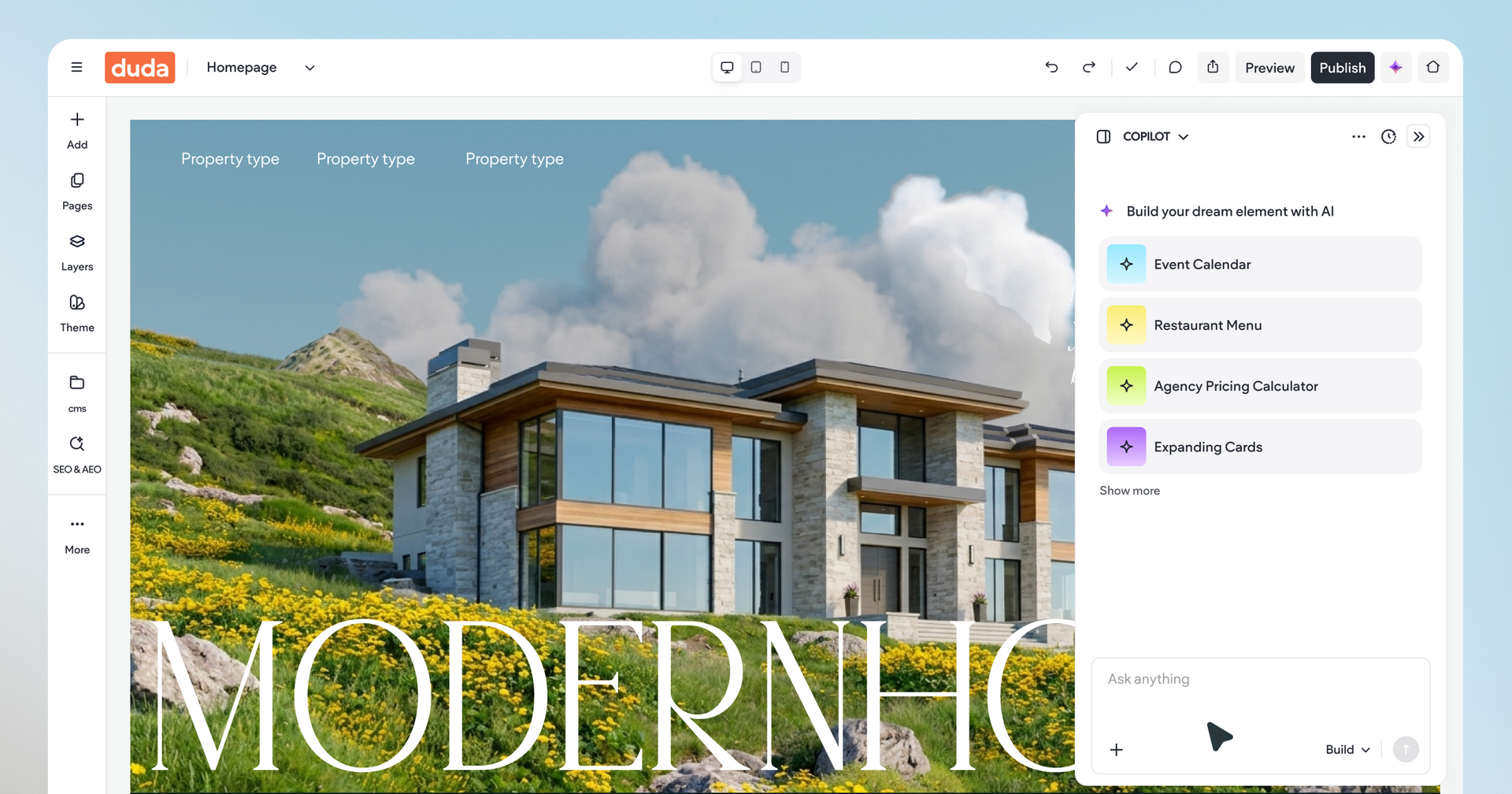
Task: Open the Build mode dropdown
Action: click(x=1347, y=750)
